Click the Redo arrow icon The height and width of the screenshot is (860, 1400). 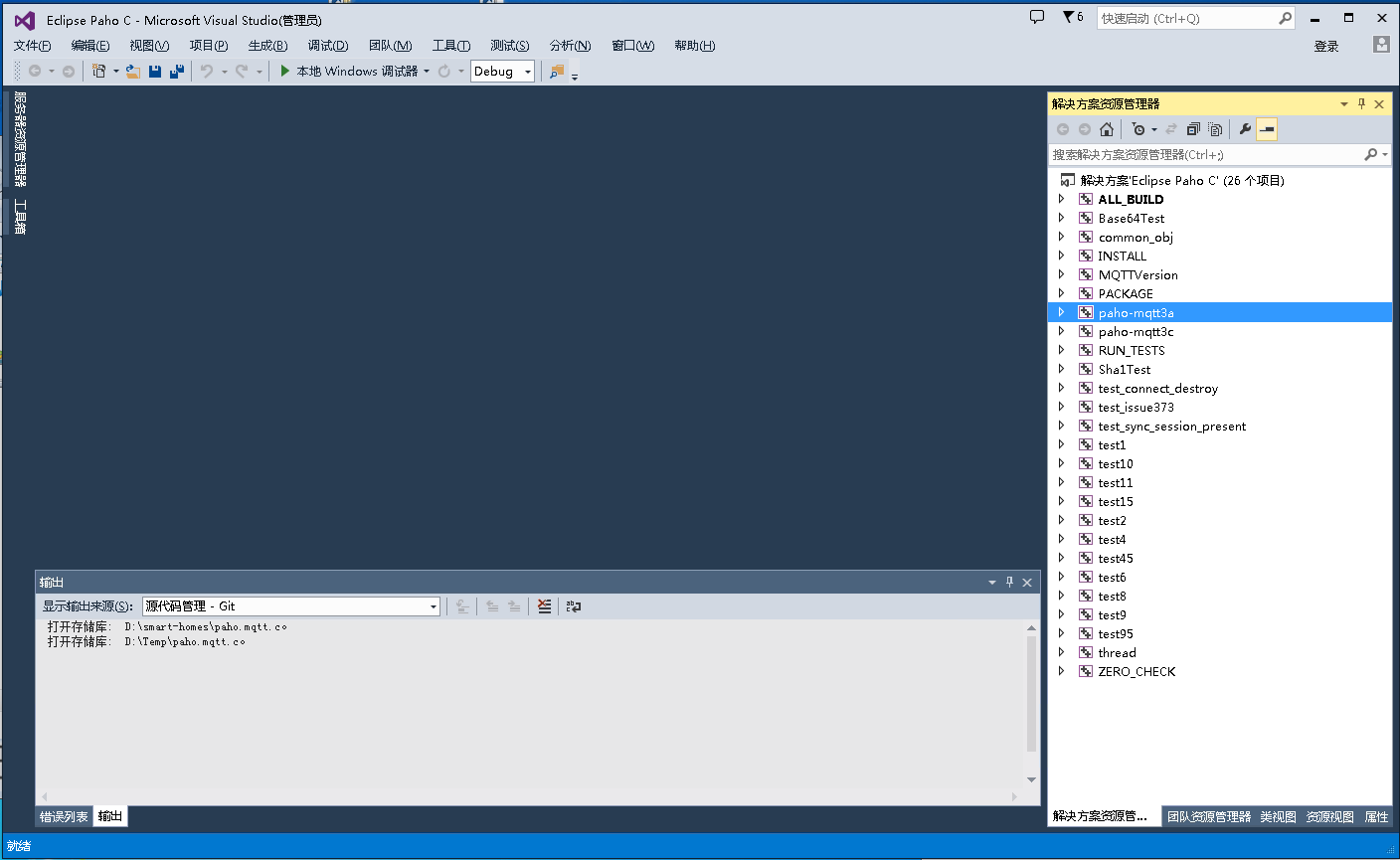[x=242, y=71]
